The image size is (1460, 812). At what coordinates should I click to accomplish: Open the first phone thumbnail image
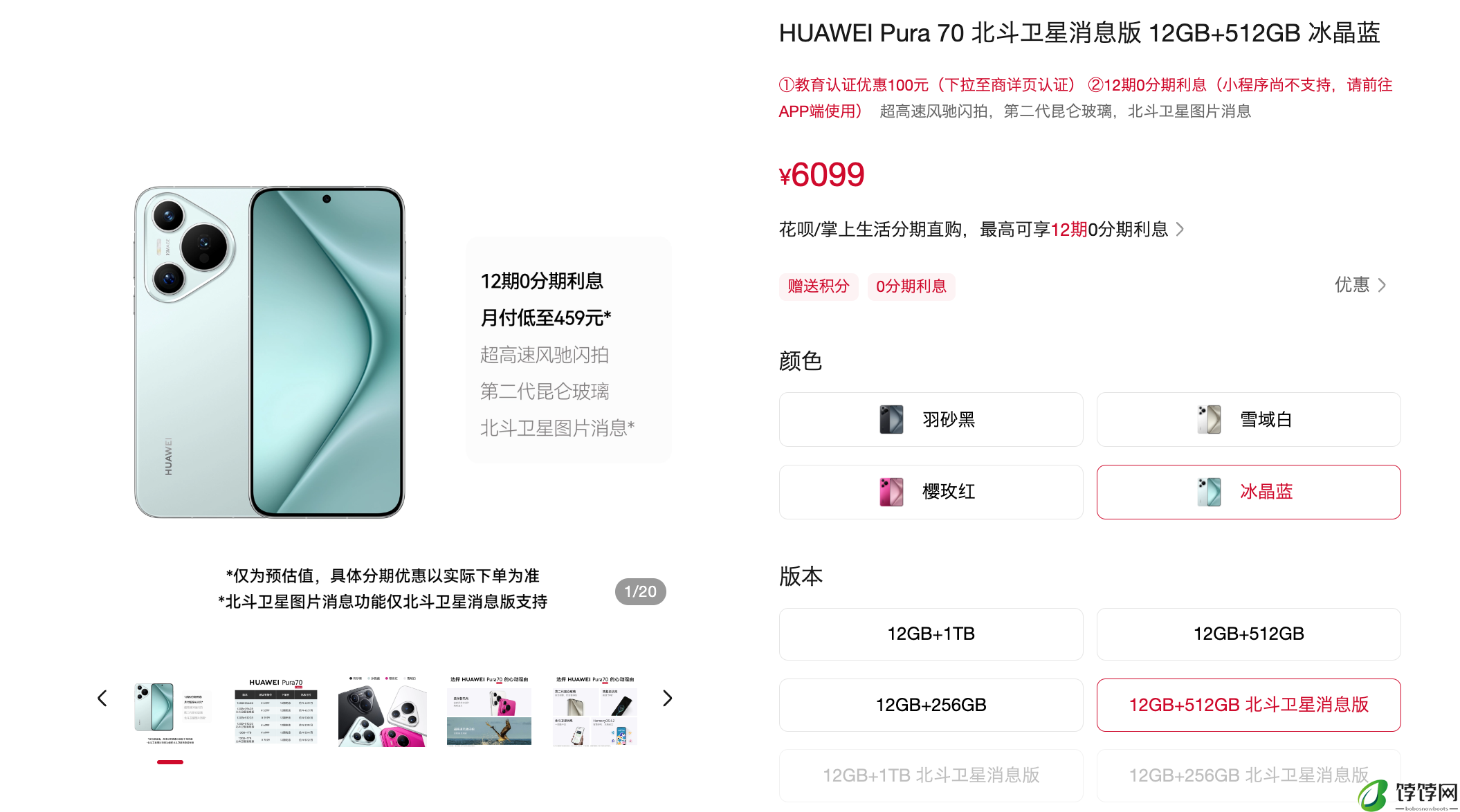point(170,711)
